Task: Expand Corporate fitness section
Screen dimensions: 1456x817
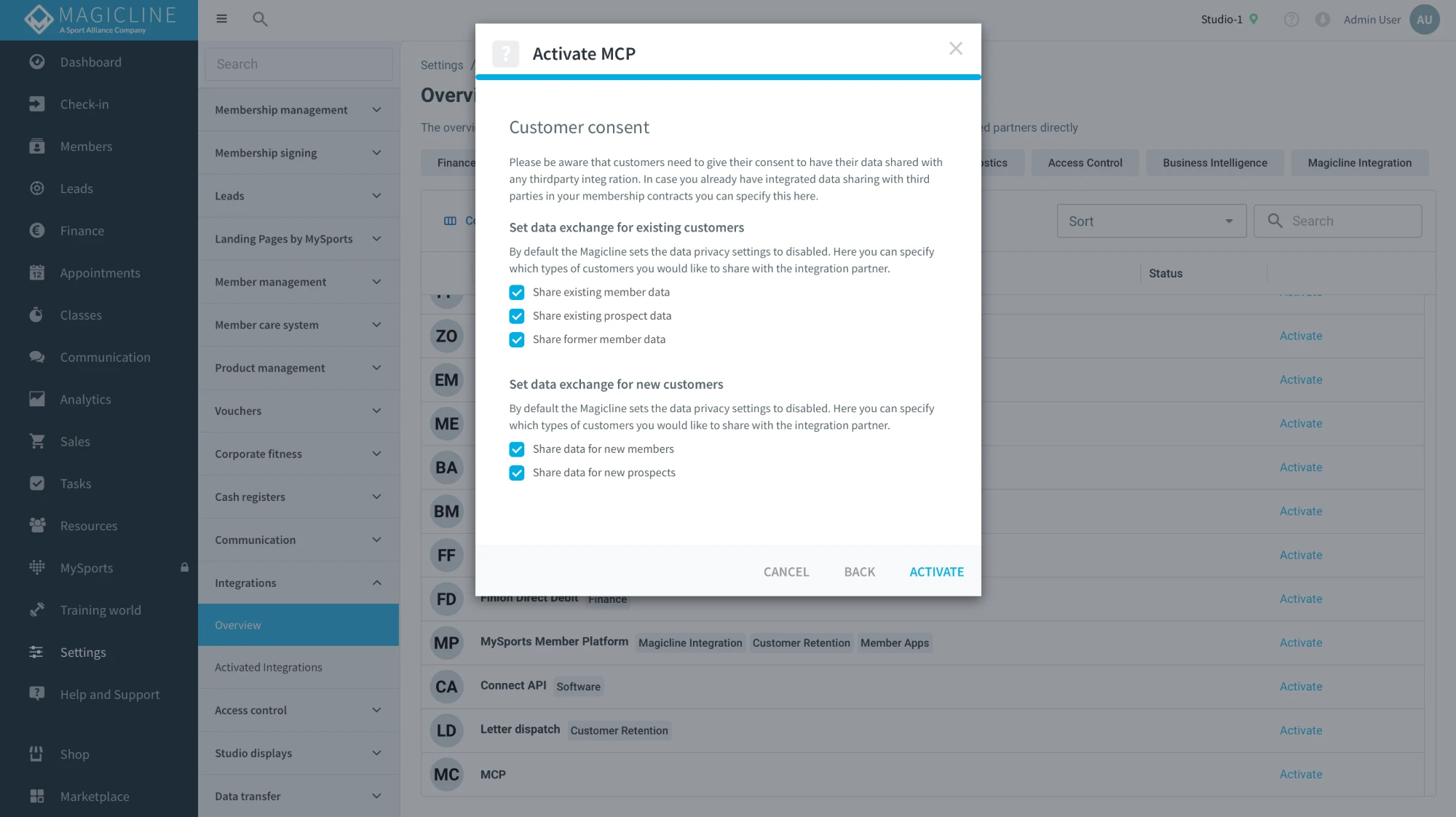Action: [298, 454]
